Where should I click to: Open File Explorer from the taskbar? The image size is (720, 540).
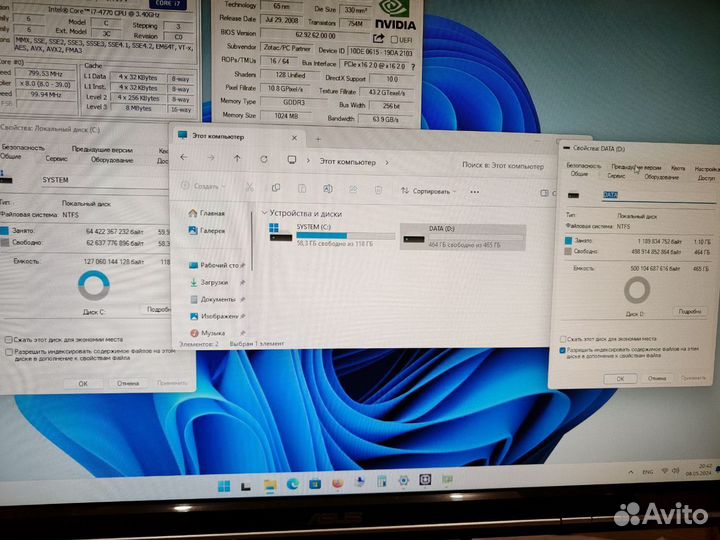coord(270,485)
